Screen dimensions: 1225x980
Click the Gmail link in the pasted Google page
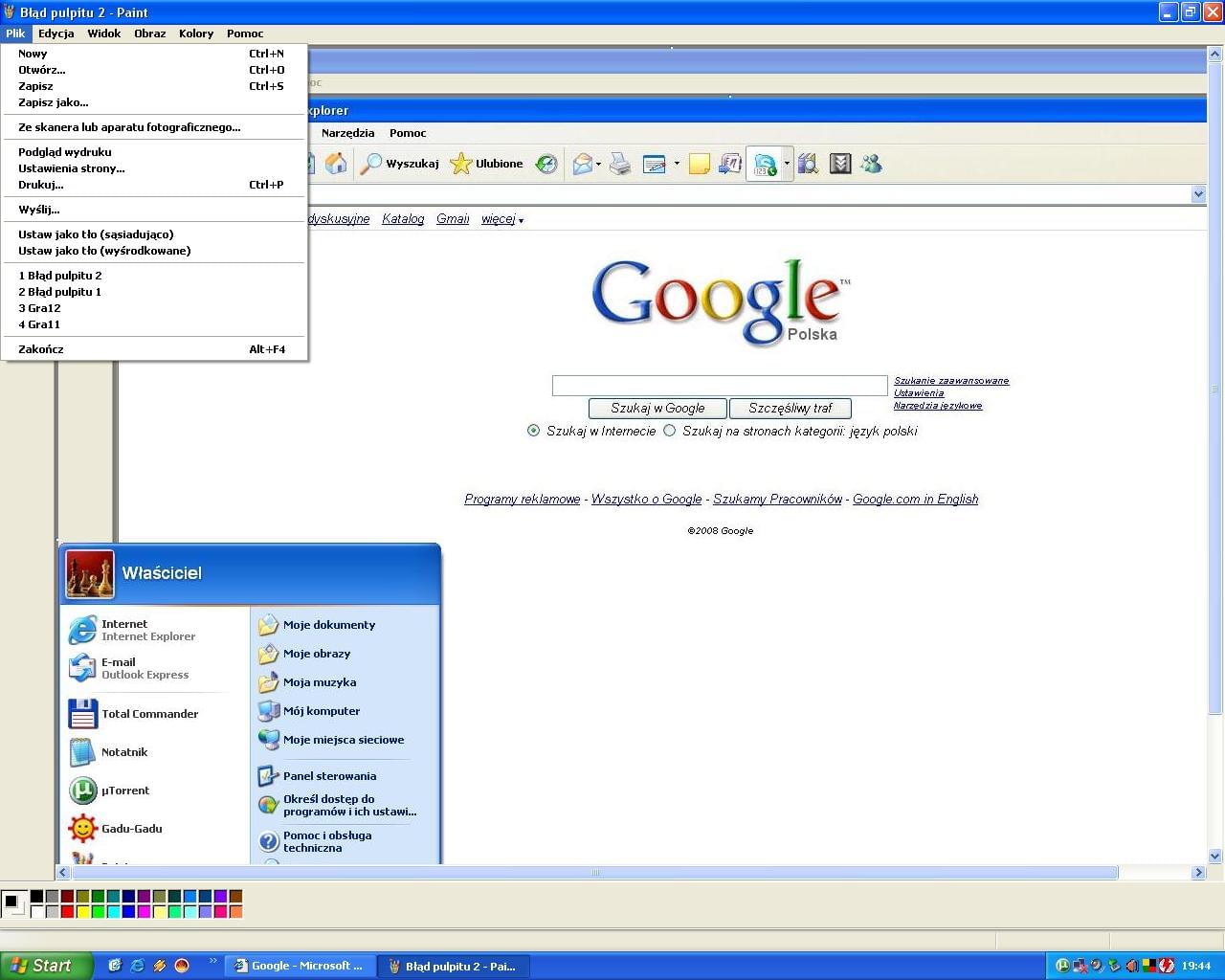click(x=453, y=219)
